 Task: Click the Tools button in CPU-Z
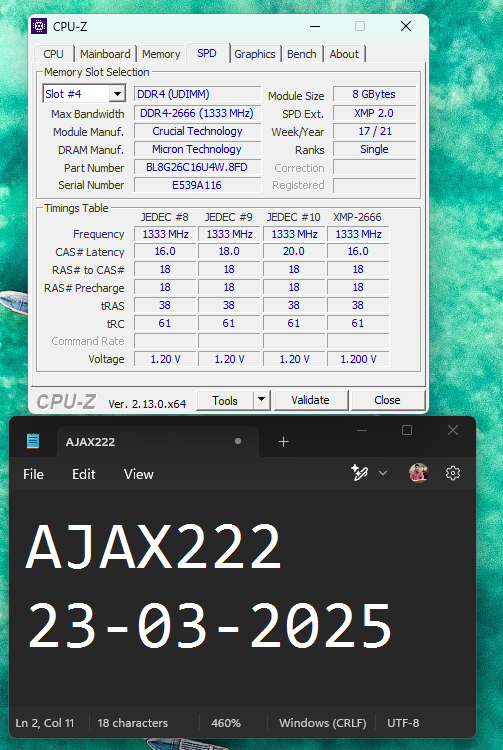[225, 400]
